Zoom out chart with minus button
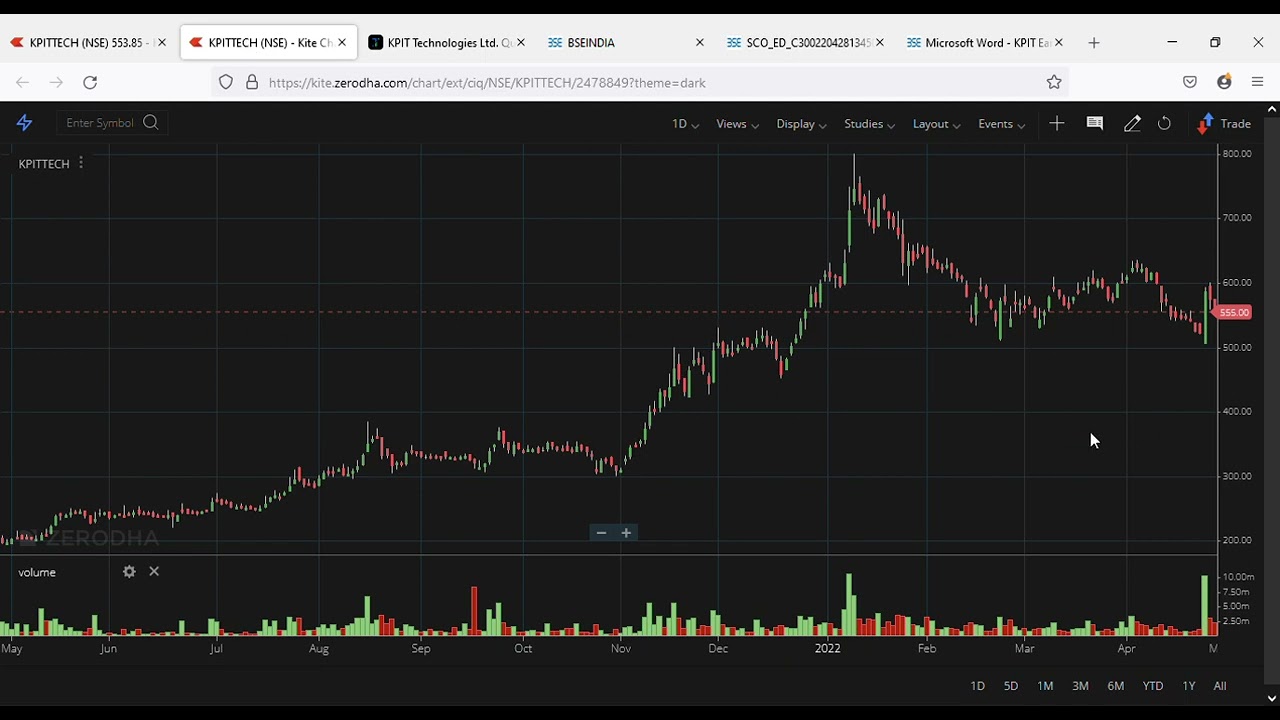 point(601,533)
